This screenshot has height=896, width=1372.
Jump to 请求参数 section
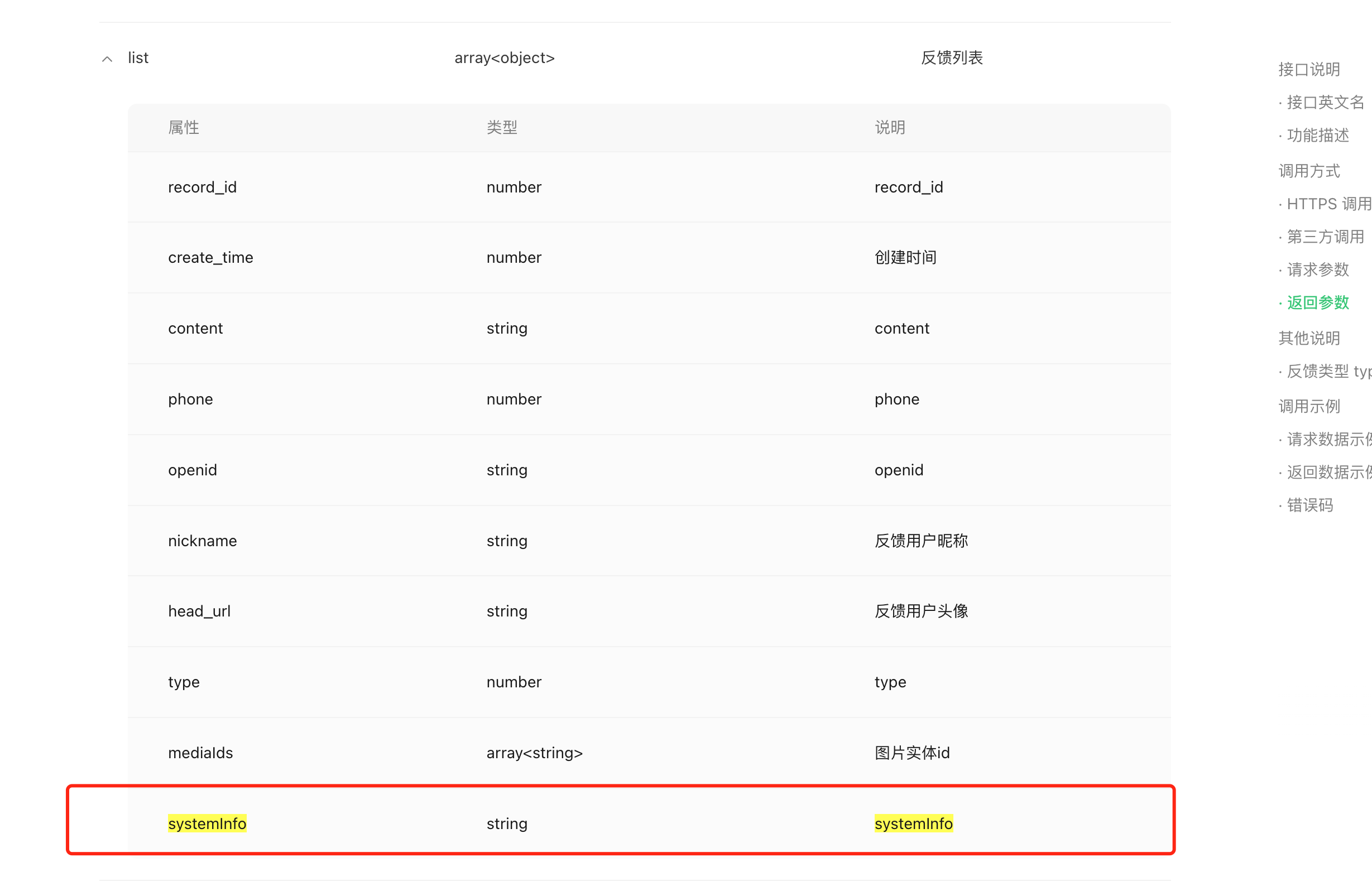[x=1317, y=269]
